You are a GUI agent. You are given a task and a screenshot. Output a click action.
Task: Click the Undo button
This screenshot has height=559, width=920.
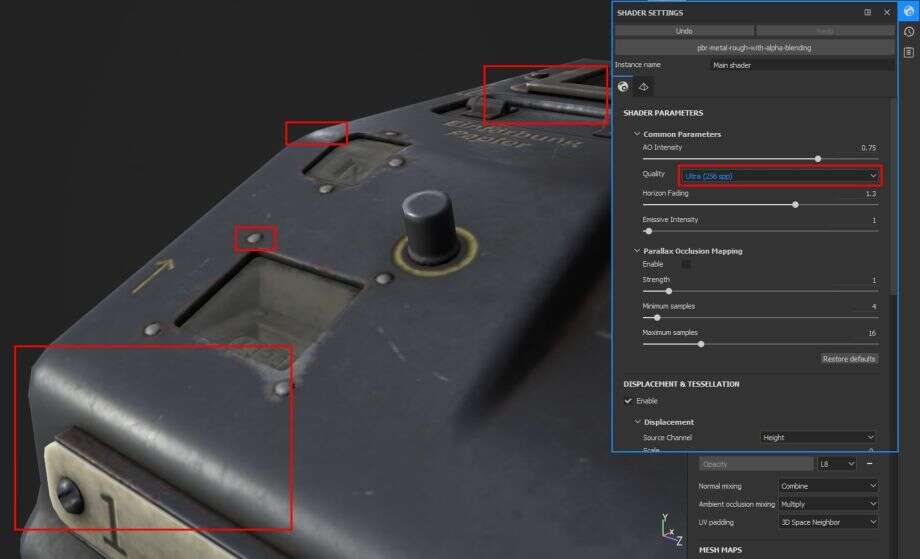[684, 32]
